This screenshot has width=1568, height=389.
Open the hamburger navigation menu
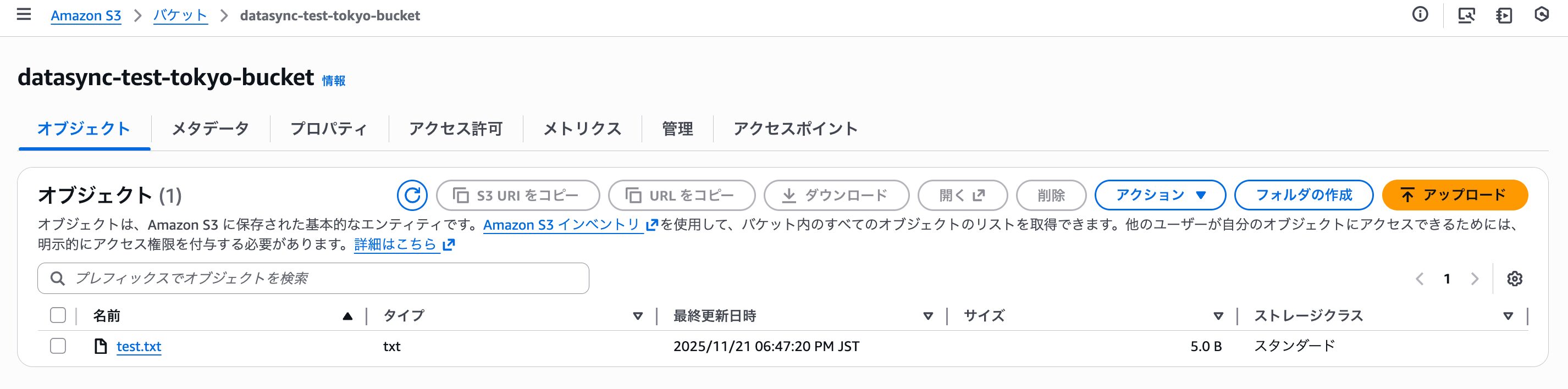(24, 15)
